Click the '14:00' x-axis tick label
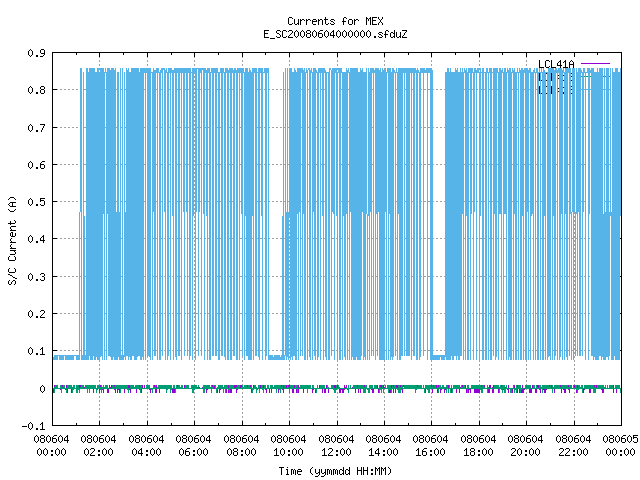Viewport: 640px width, 480px height. point(383,452)
